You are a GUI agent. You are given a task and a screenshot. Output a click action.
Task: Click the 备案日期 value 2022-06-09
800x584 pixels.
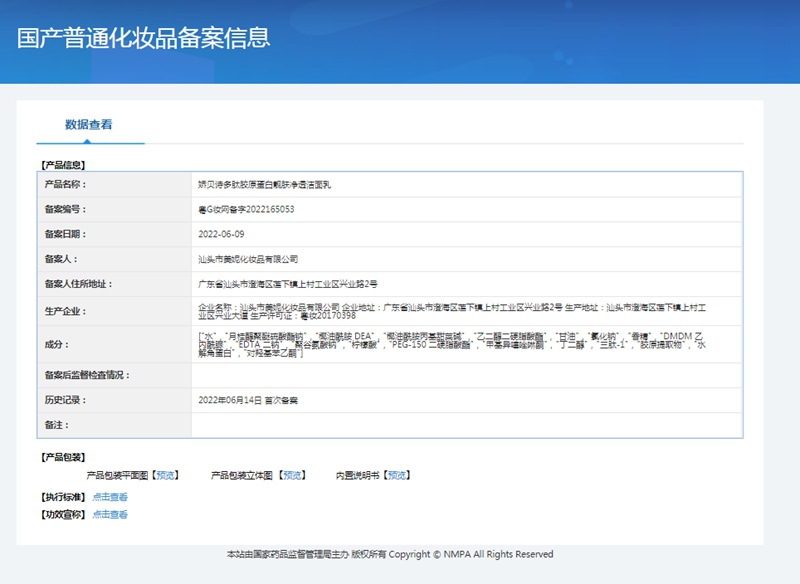(x=221, y=234)
